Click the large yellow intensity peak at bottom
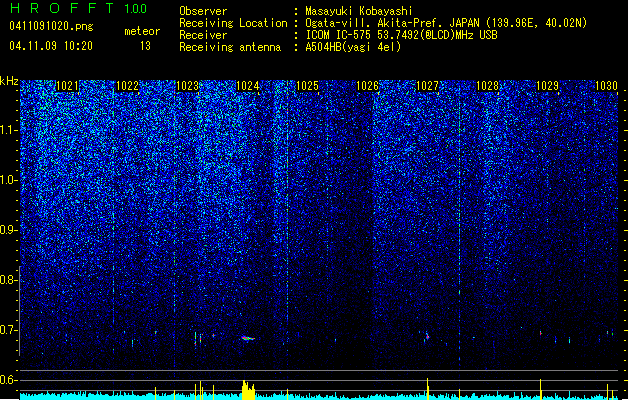The height and width of the screenshot is (400, 629). [249, 390]
